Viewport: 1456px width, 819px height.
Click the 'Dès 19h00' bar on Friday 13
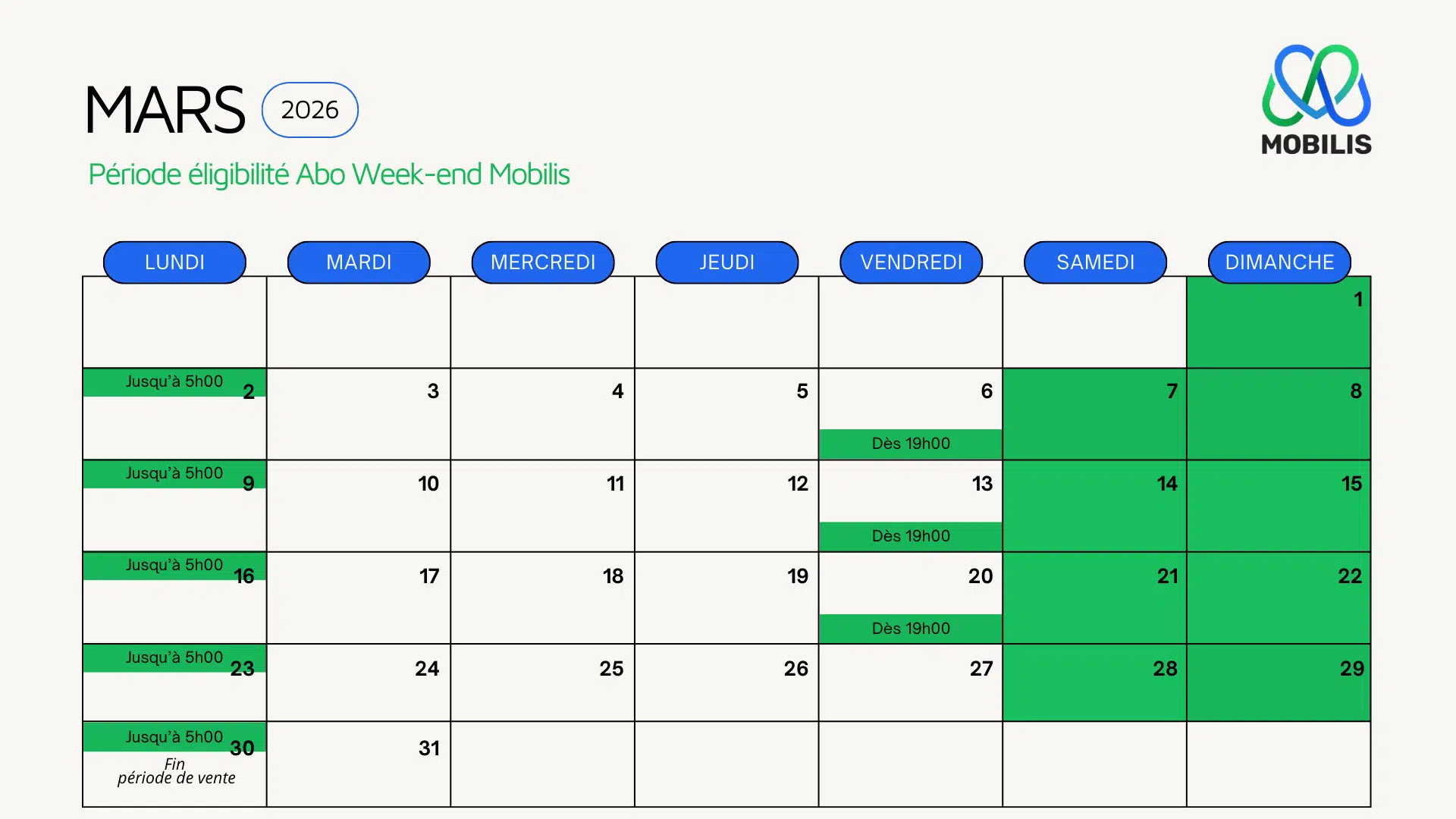(x=910, y=536)
